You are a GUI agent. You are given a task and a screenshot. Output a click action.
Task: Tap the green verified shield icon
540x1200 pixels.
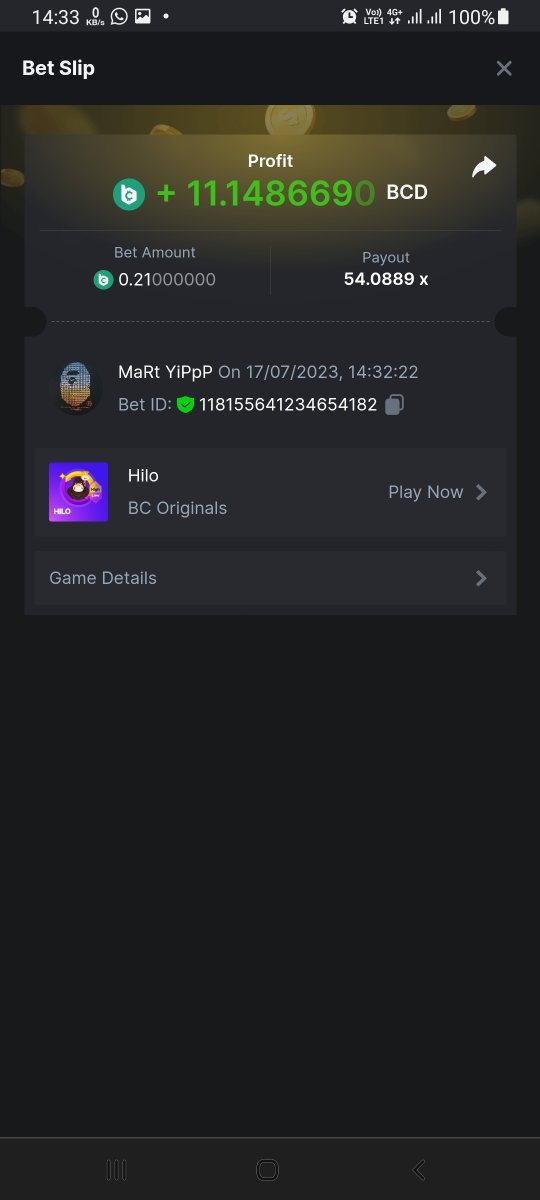(x=185, y=405)
